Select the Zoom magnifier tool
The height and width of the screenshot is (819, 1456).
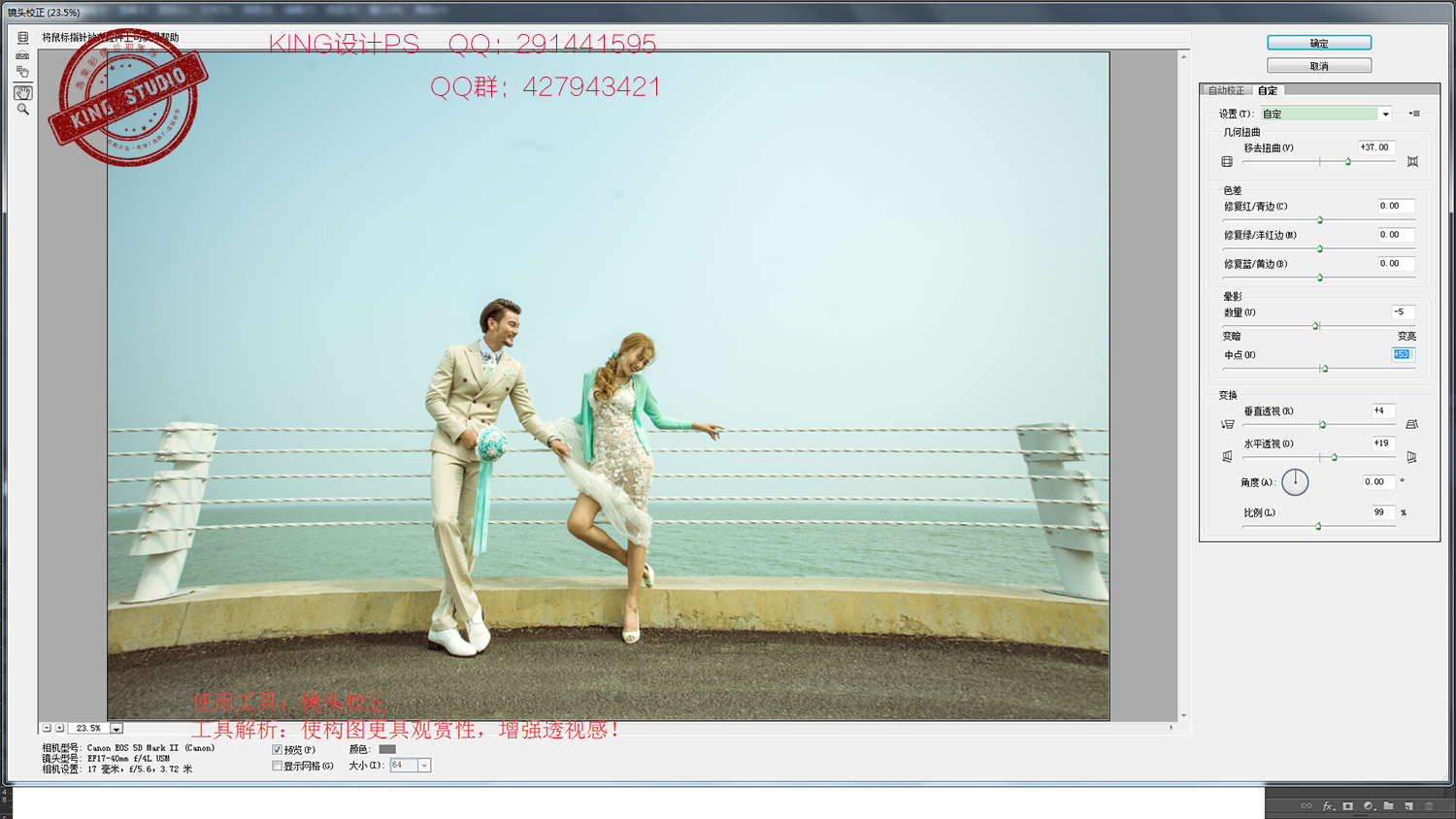click(x=22, y=110)
